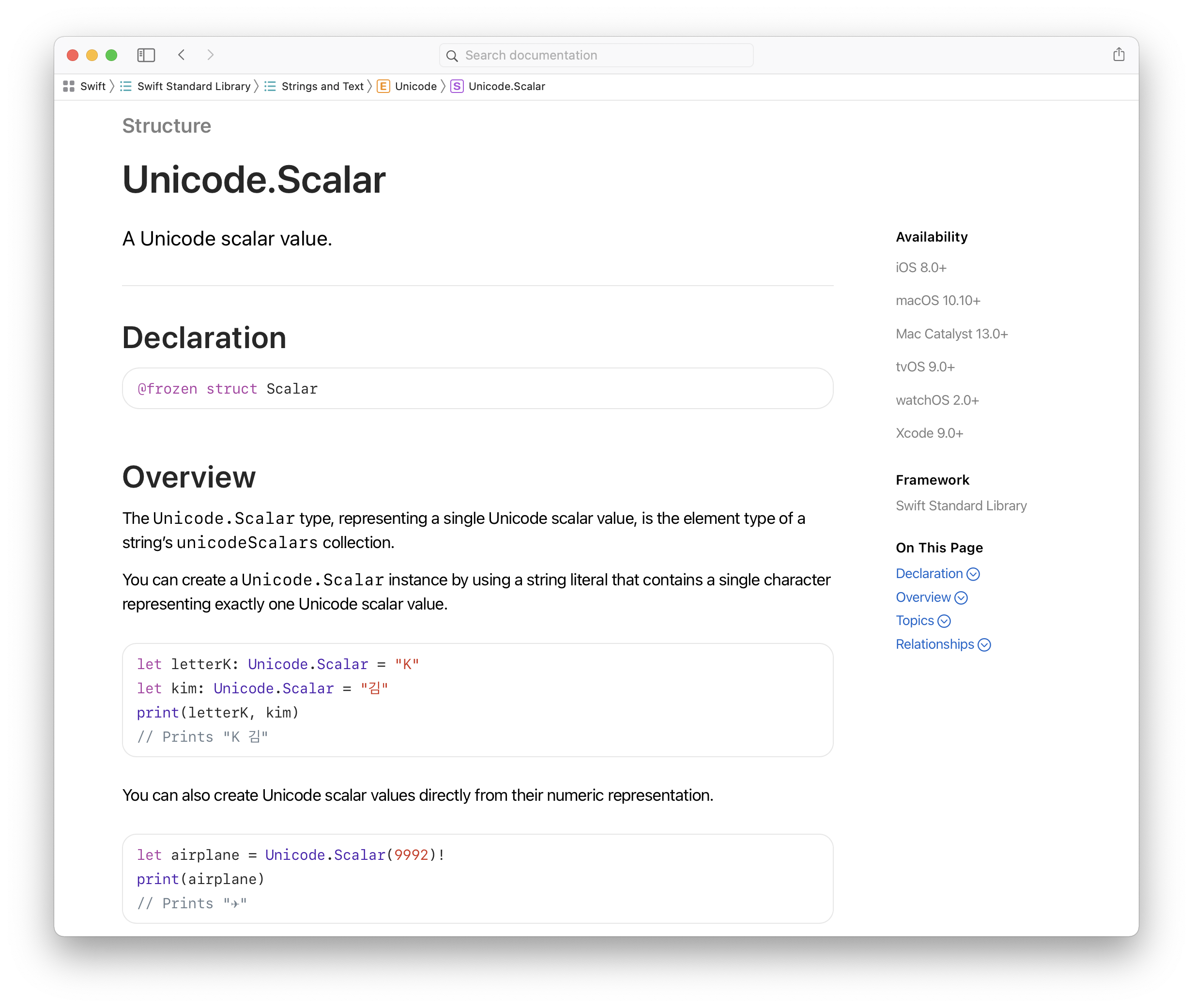The height and width of the screenshot is (1008, 1193).
Task: Jump to Declaration section link
Action: (x=929, y=574)
